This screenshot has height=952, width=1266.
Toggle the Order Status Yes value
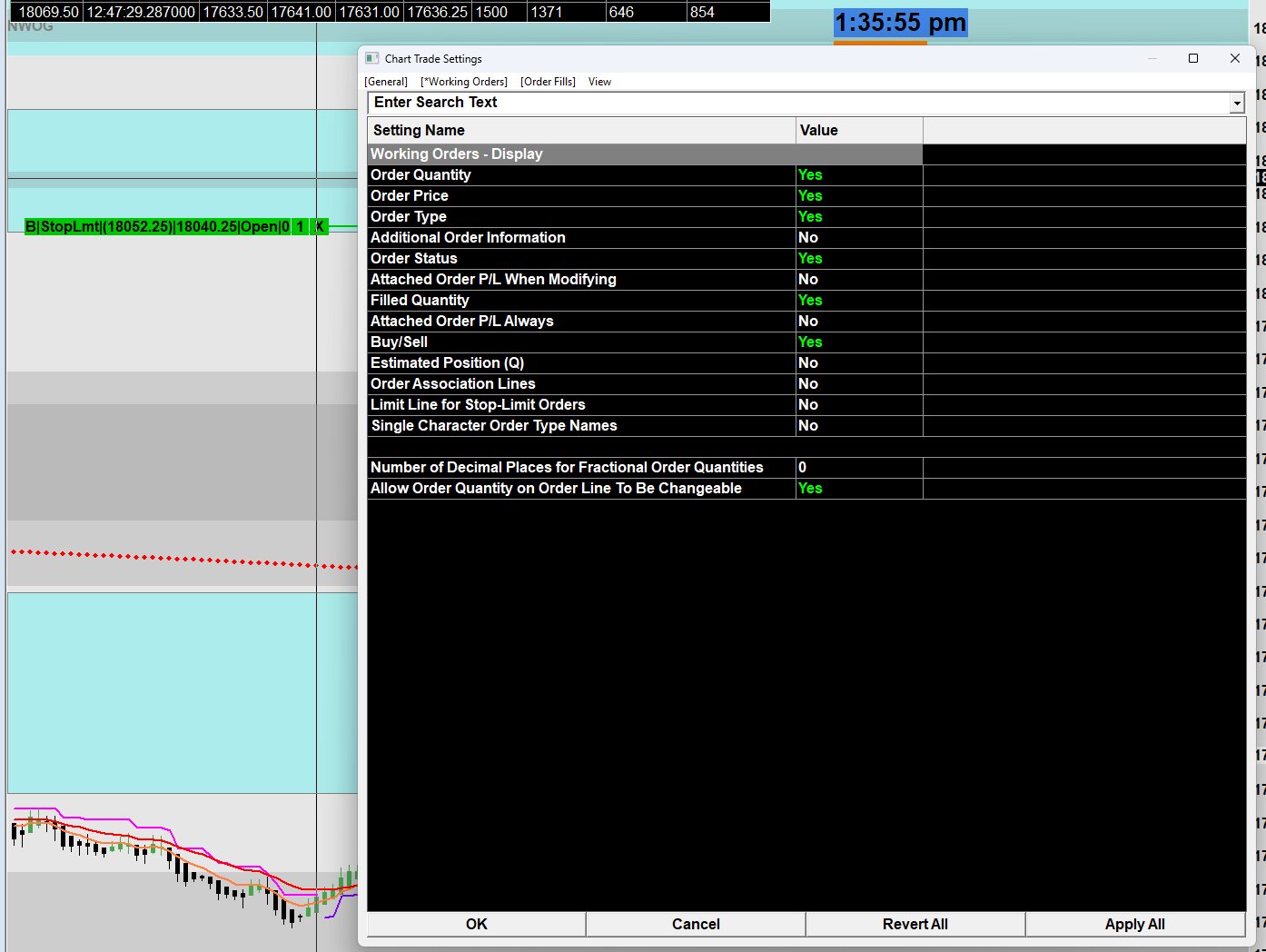859,259
